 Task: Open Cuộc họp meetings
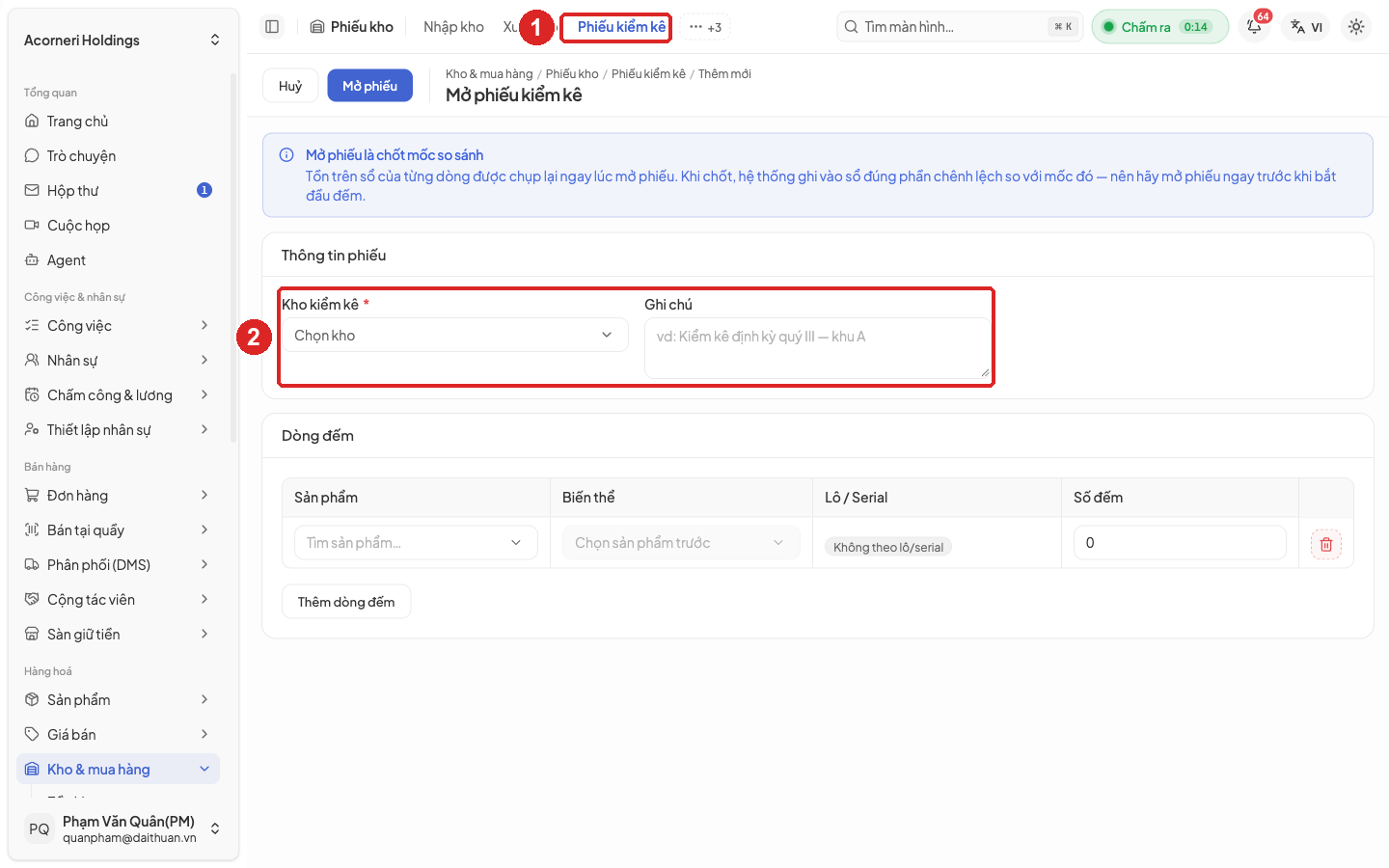[x=119, y=226]
